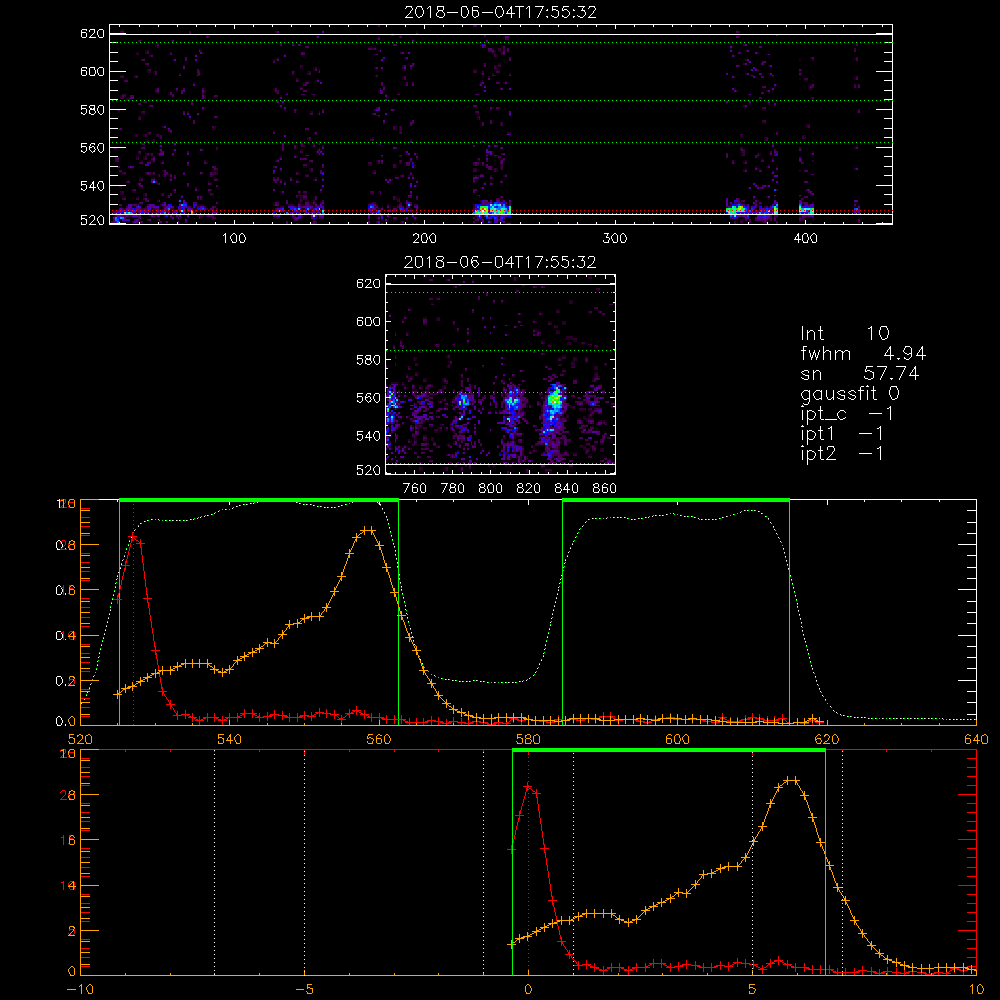Select the 'ipt_c -1' line
1000x1000 pixels.
point(847,414)
